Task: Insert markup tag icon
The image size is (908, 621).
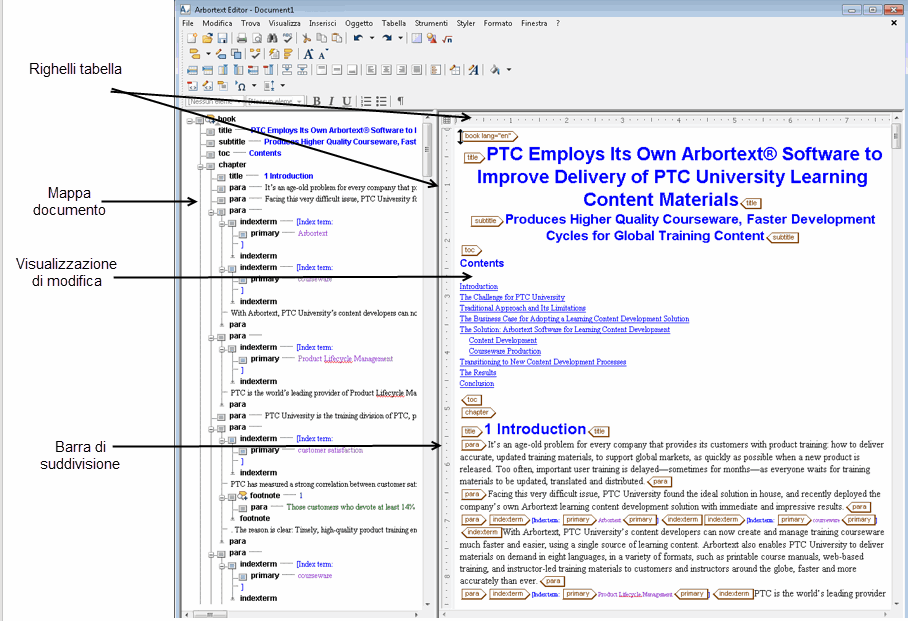Action: click(194, 54)
